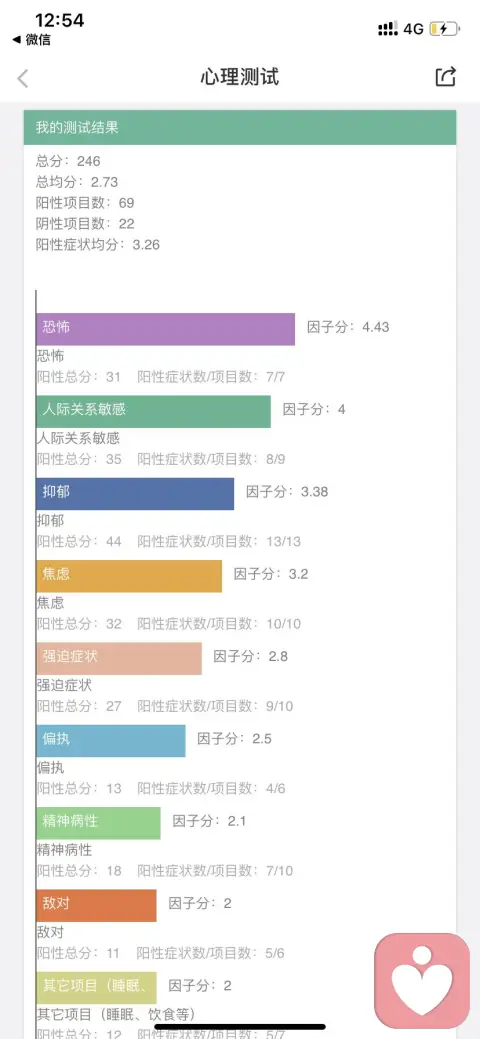480x1039 pixels.
Task: Select the green 人际关系敏感 bar
Action: (154, 411)
